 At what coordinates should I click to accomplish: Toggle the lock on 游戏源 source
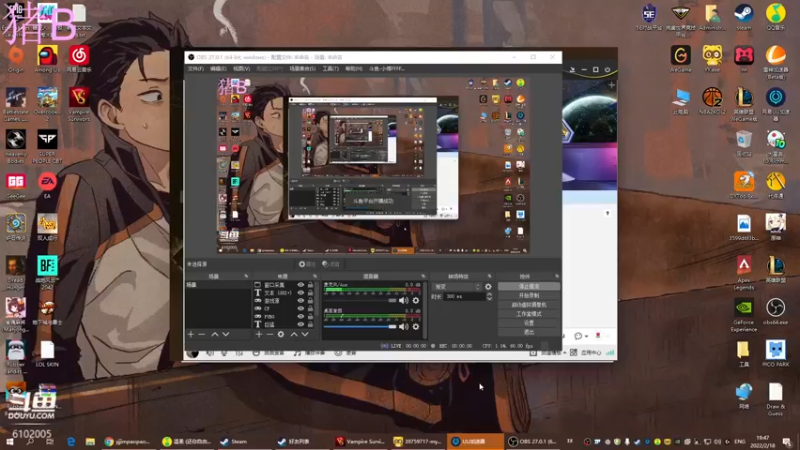[x=310, y=301]
